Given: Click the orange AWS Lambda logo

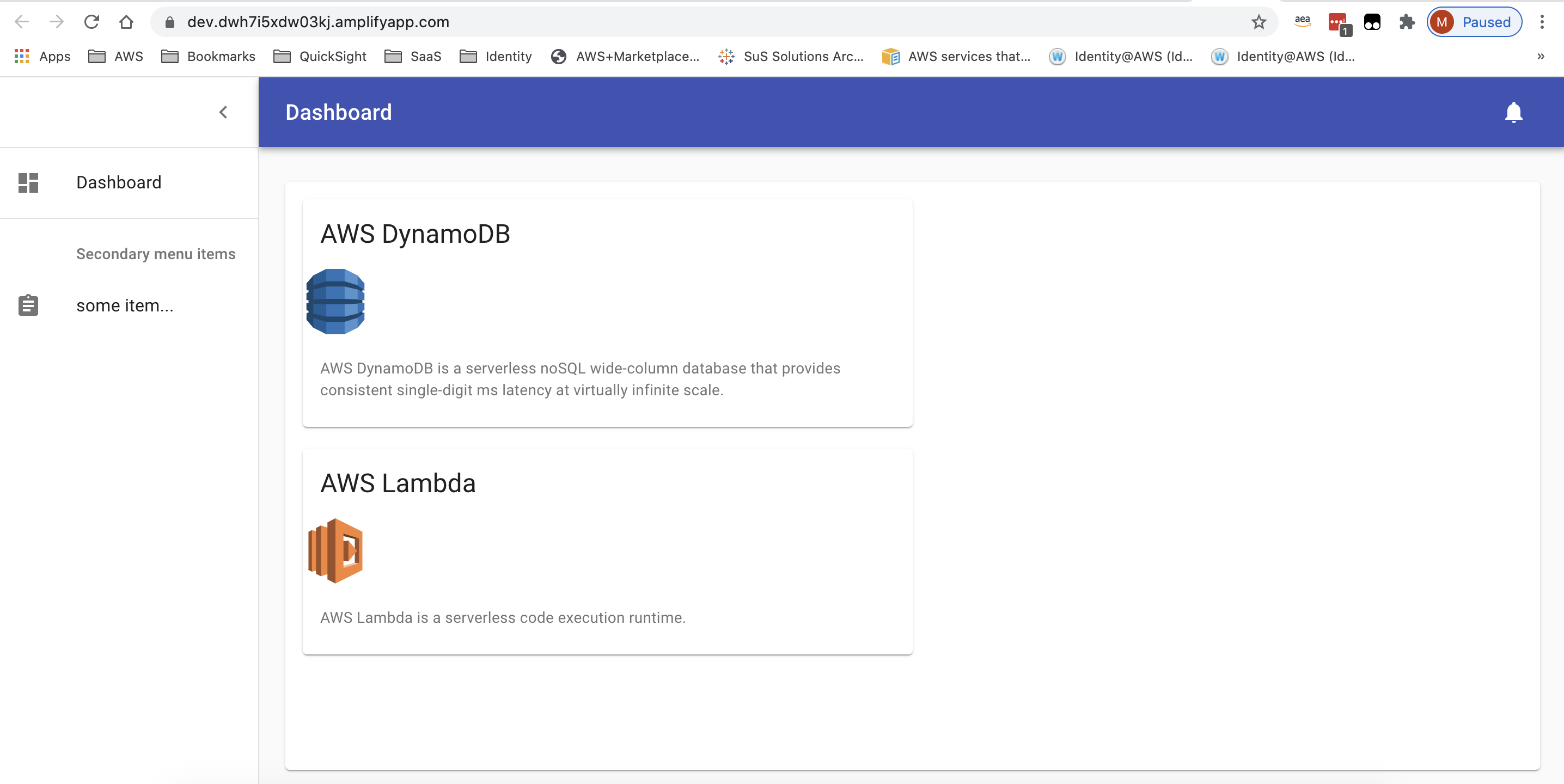Looking at the screenshot, I should pyautogui.click(x=335, y=551).
